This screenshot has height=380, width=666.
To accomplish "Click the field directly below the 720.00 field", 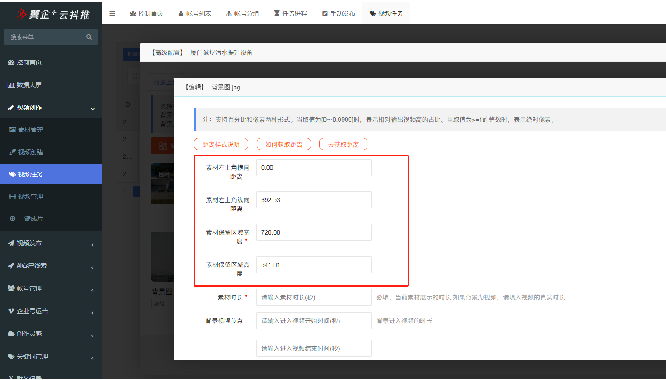I will 314,265.
